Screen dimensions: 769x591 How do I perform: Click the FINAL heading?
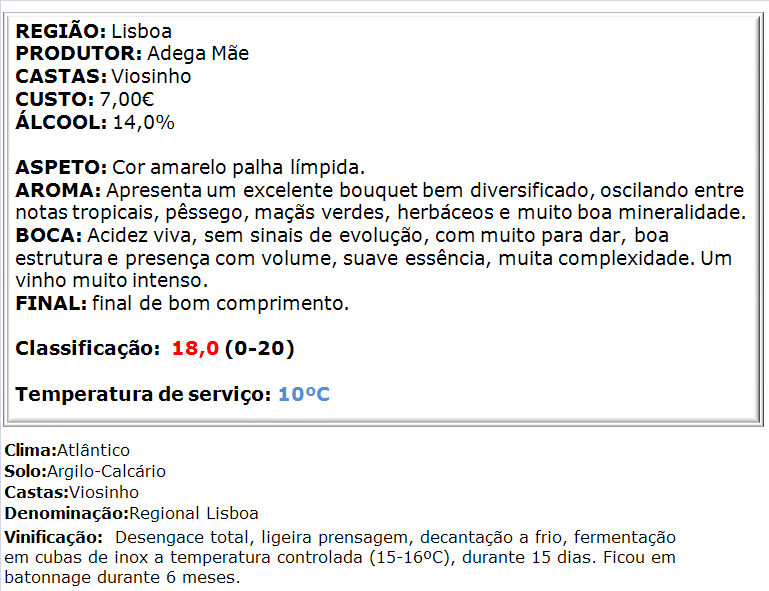point(51,303)
